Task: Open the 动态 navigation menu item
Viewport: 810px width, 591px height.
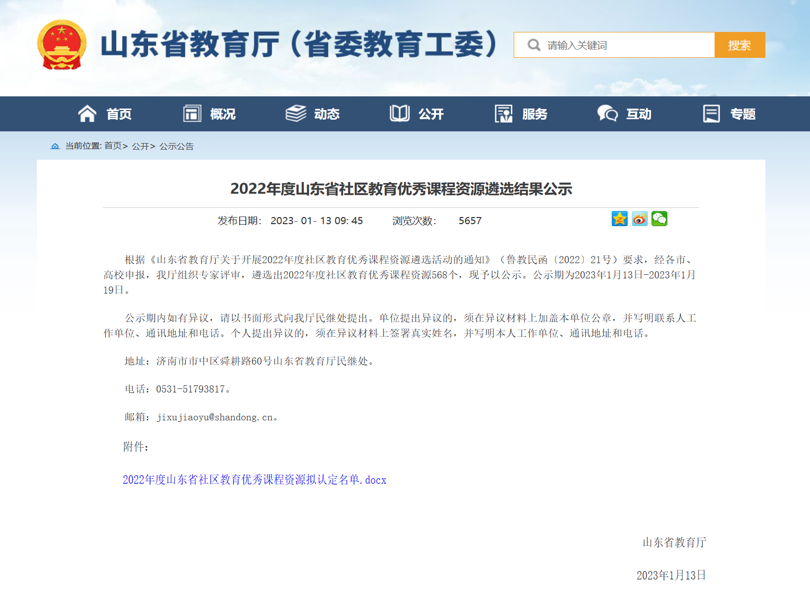Action: pyautogui.click(x=327, y=114)
